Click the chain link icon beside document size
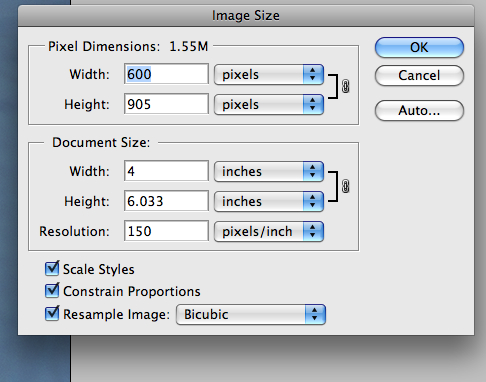 [346, 186]
